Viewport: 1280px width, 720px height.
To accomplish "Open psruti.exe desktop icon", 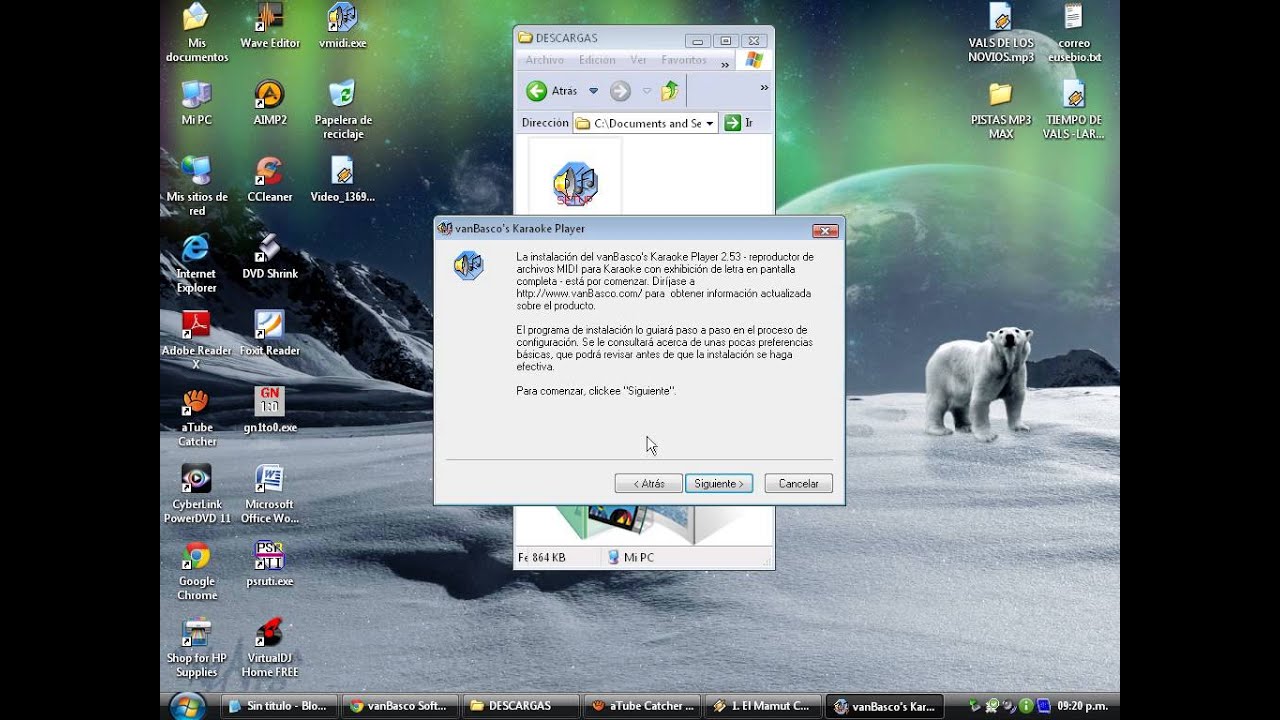I will pyautogui.click(x=270, y=564).
